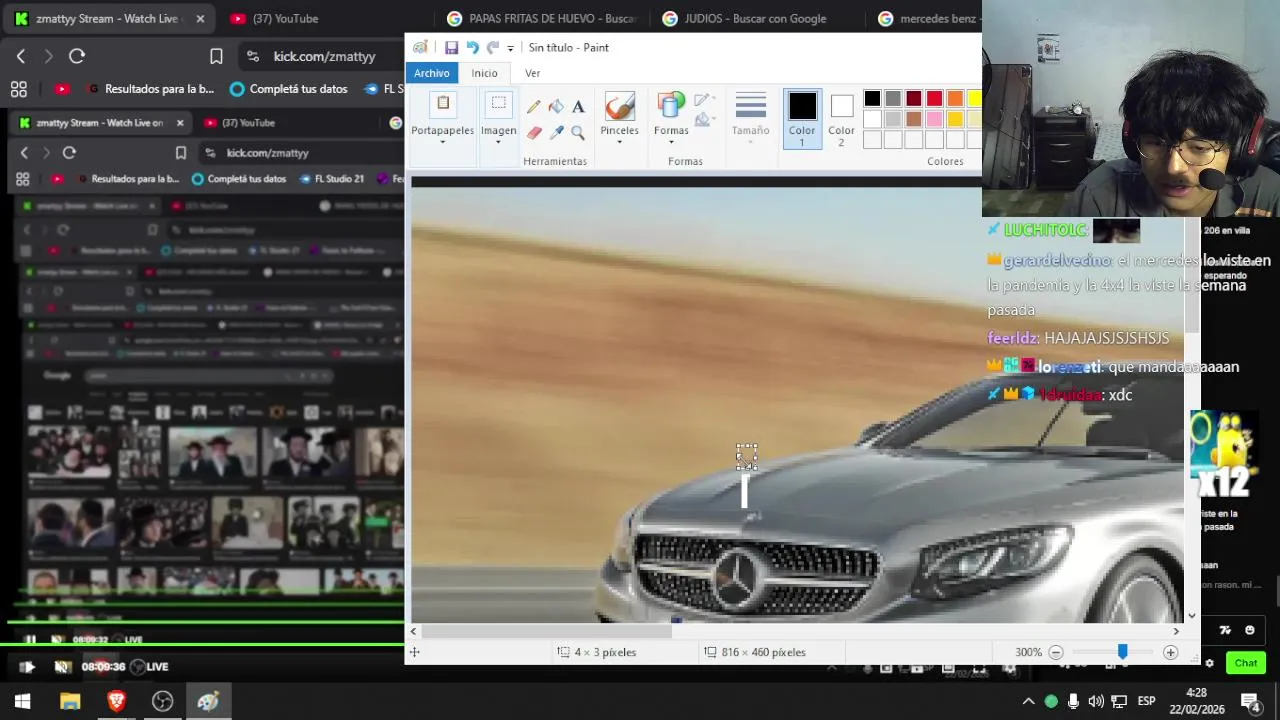Bookmark the page in browser toolbar
Screen dimensions: 1280x720
coord(216,57)
